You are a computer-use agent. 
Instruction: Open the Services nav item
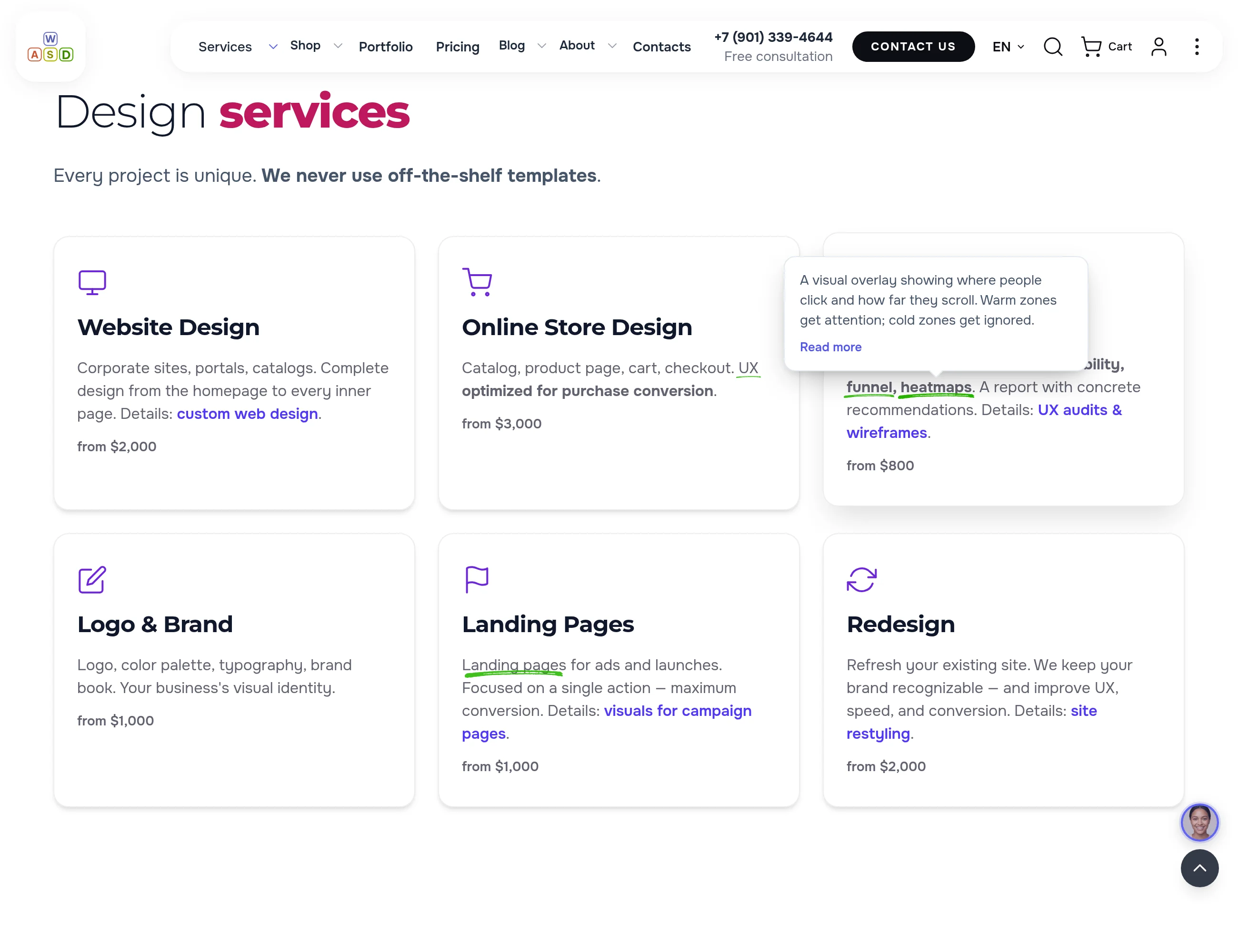pos(225,47)
